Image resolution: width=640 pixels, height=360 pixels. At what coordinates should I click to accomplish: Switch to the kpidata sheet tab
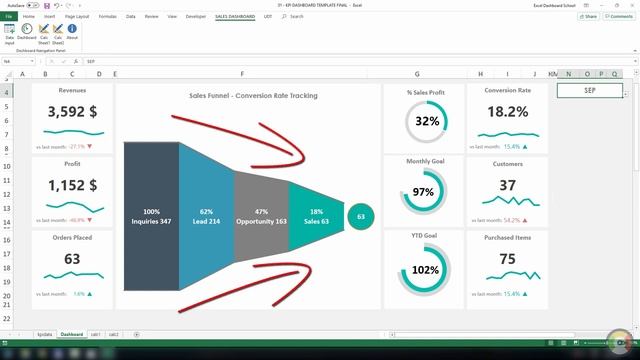pos(44,334)
